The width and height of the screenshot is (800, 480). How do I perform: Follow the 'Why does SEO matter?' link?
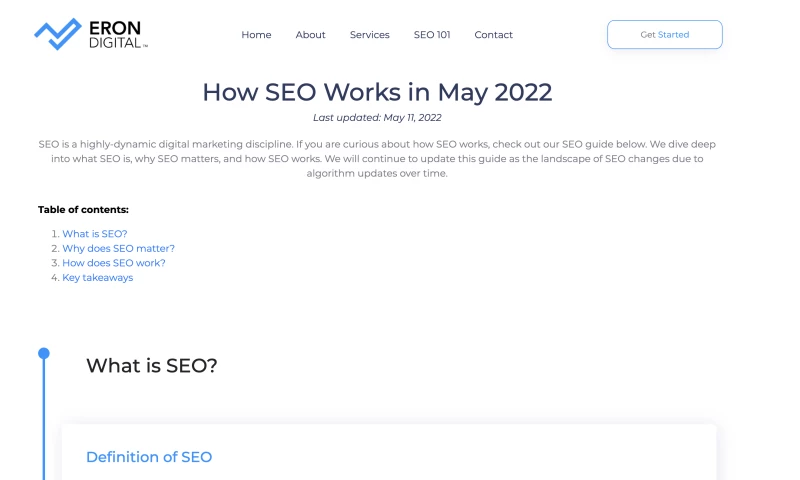(x=118, y=248)
